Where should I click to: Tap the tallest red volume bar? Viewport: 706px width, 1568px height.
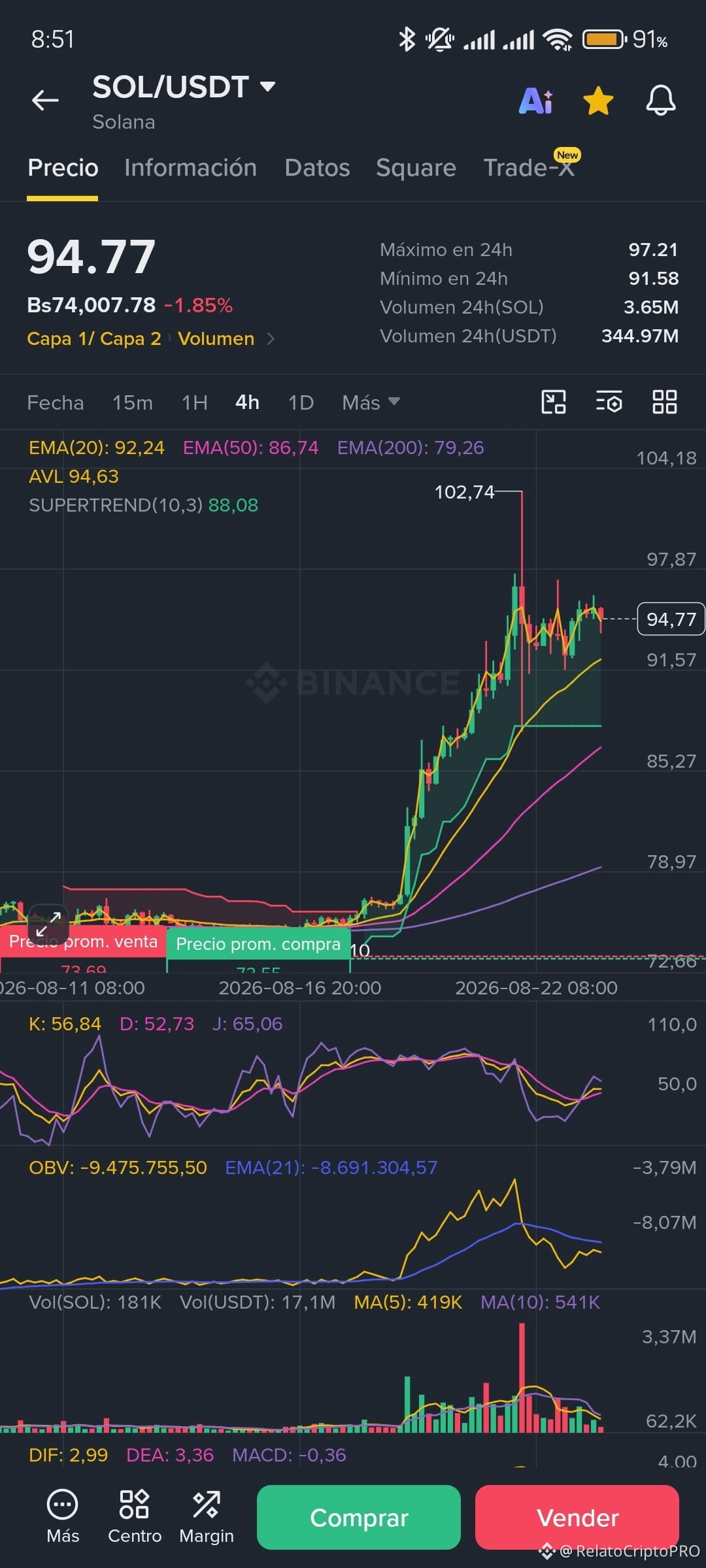pos(522,1378)
